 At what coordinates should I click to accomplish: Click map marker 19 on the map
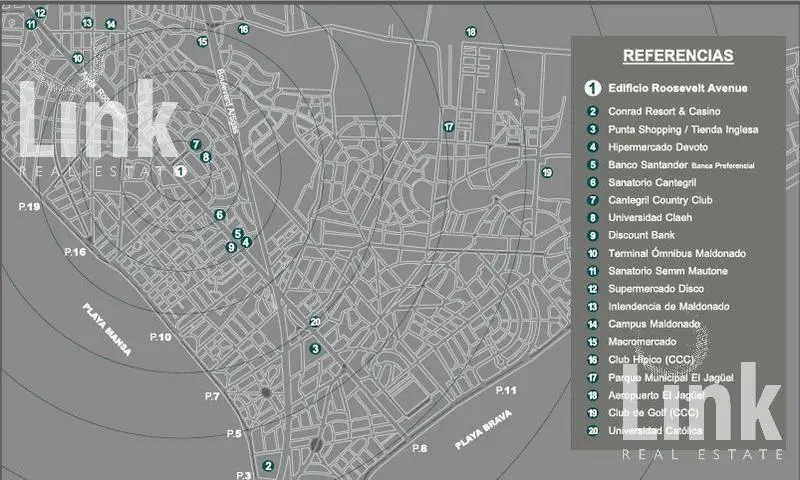[547, 172]
